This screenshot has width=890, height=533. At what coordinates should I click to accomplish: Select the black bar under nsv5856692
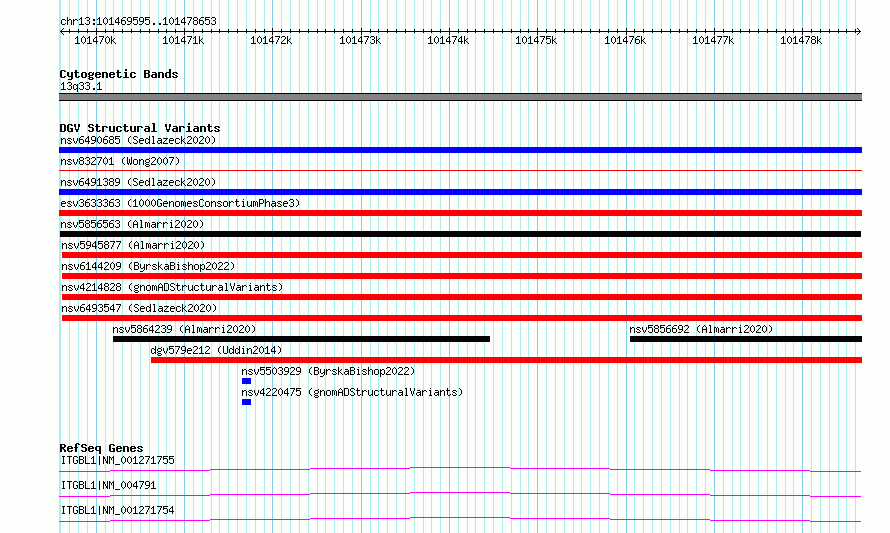click(x=746, y=339)
